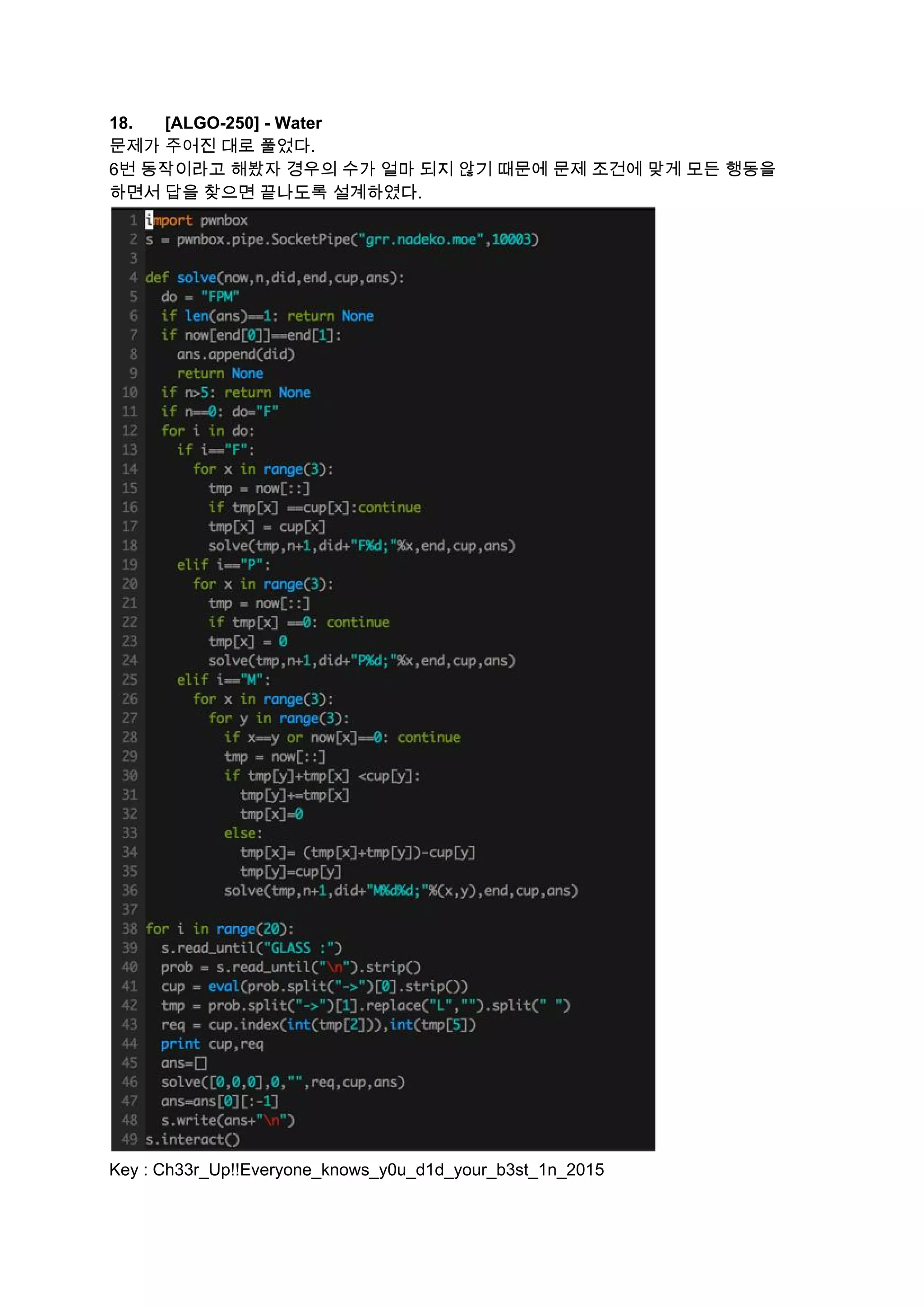Click the "print cup,req" statement
This screenshot has width=924, height=1306.
[212, 1044]
